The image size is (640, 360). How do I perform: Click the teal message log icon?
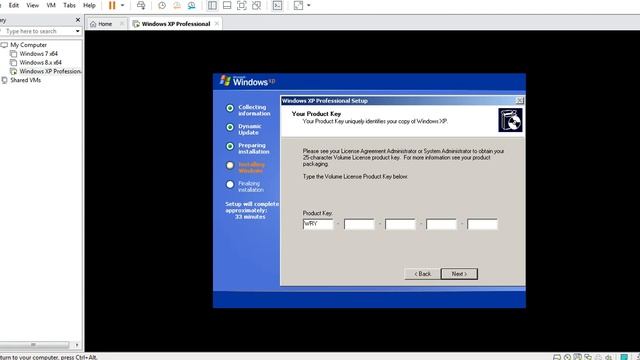(x=624, y=357)
